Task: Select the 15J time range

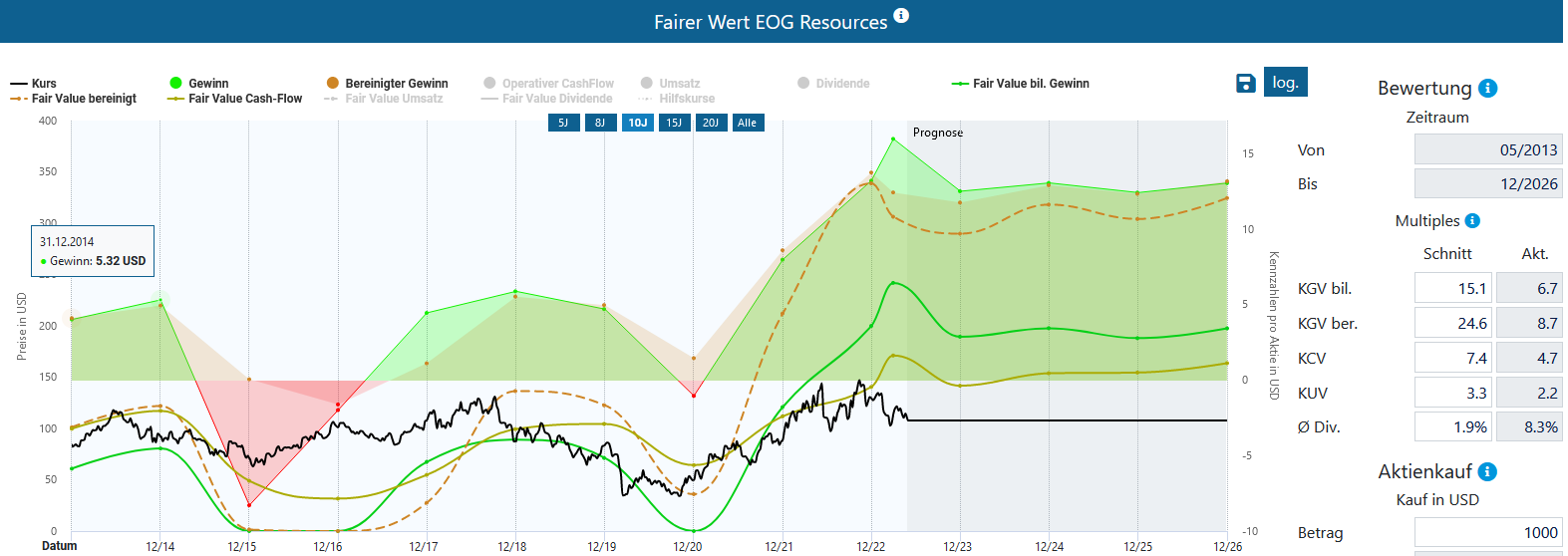Action: (674, 123)
